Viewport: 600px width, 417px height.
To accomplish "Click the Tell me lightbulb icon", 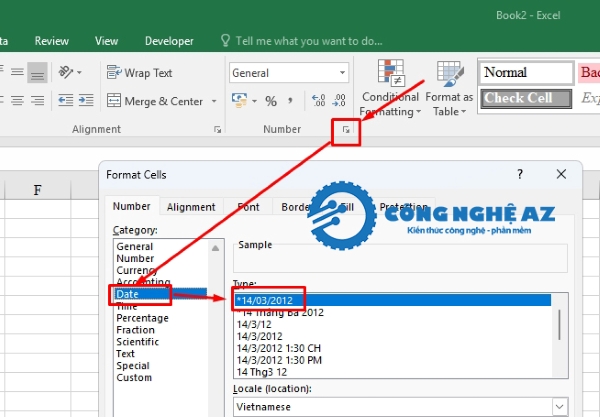I will click(x=225, y=41).
